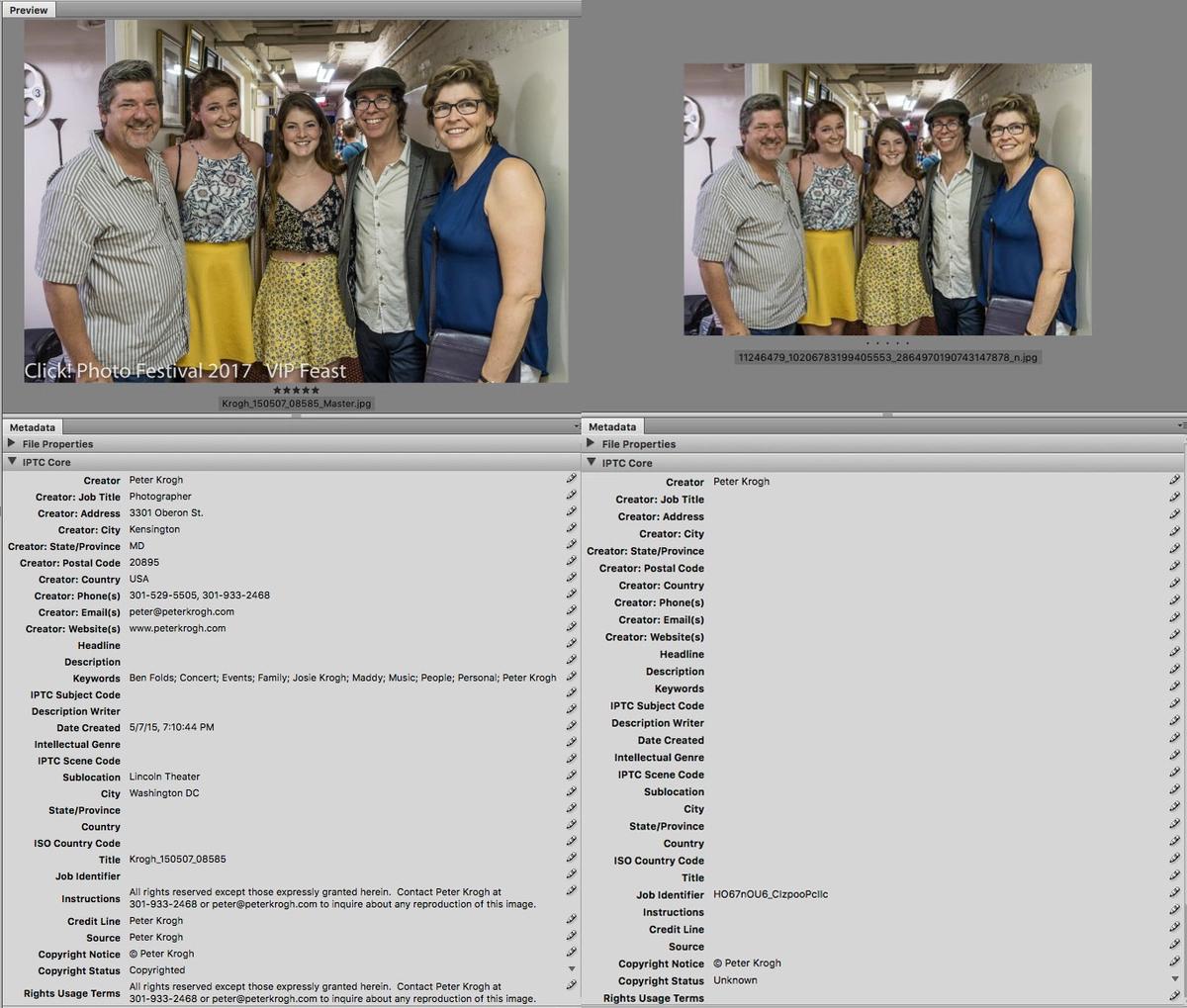Screen dimensions: 1187x1008
Task: Click the pencil icon next to Date Created
Action: 572,727
